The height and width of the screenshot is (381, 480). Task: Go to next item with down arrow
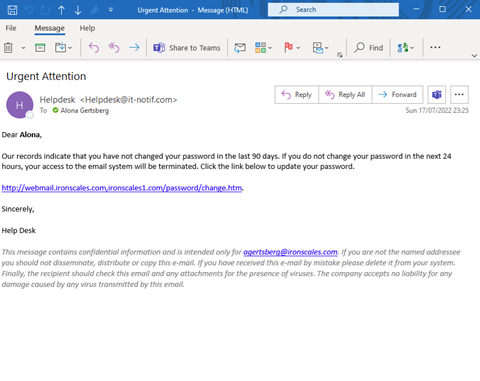click(78, 10)
